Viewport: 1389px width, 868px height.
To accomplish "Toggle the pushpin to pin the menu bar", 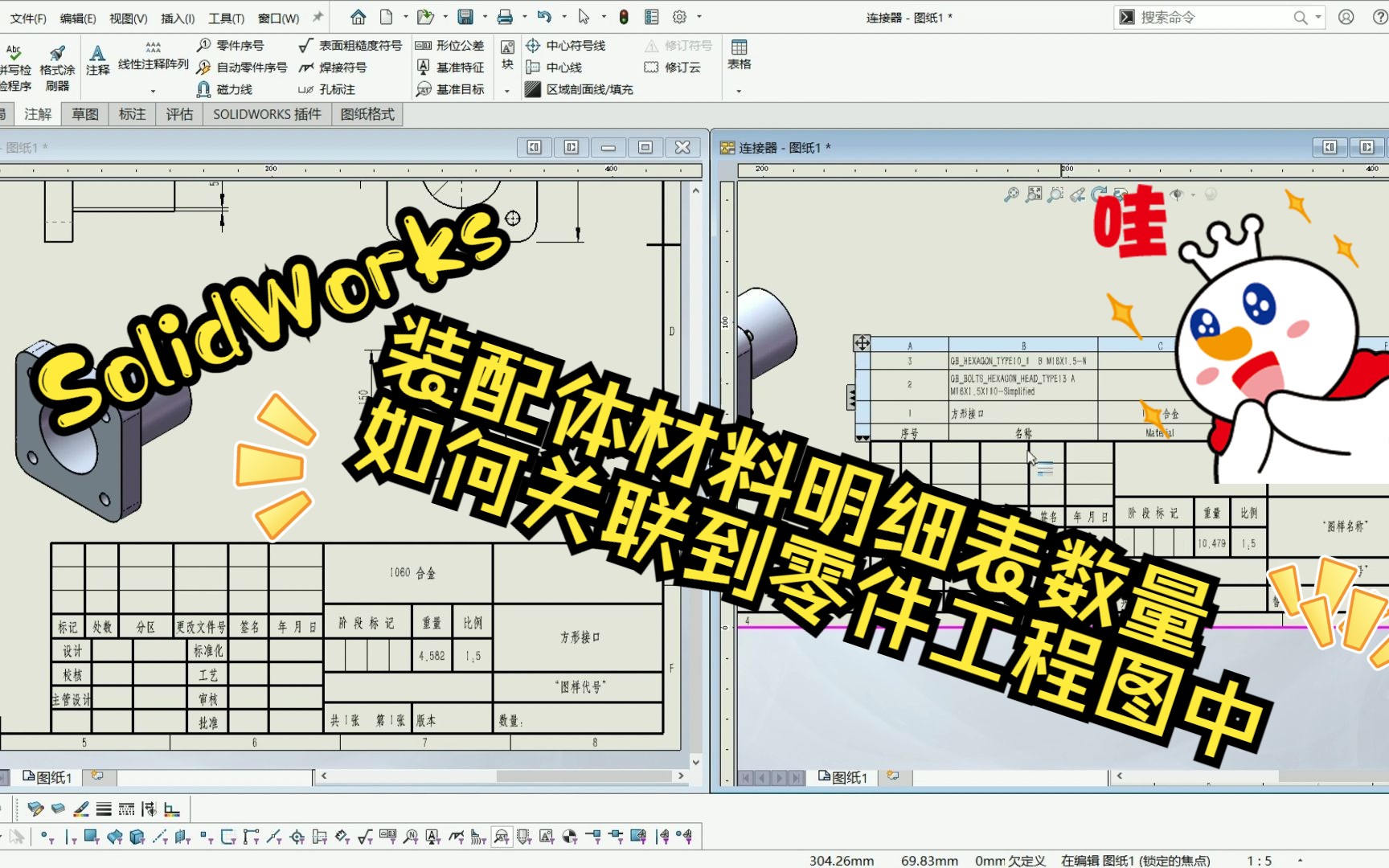I will [x=317, y=16].
